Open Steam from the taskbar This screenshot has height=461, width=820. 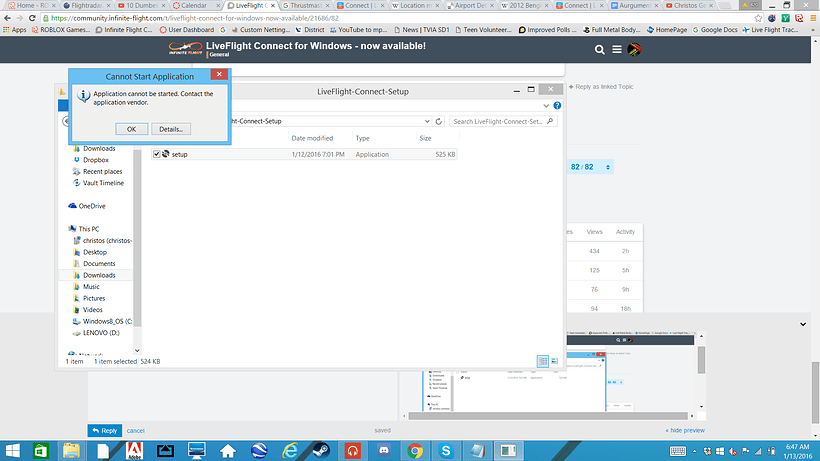pyautogui.click(x=321, y=451)
